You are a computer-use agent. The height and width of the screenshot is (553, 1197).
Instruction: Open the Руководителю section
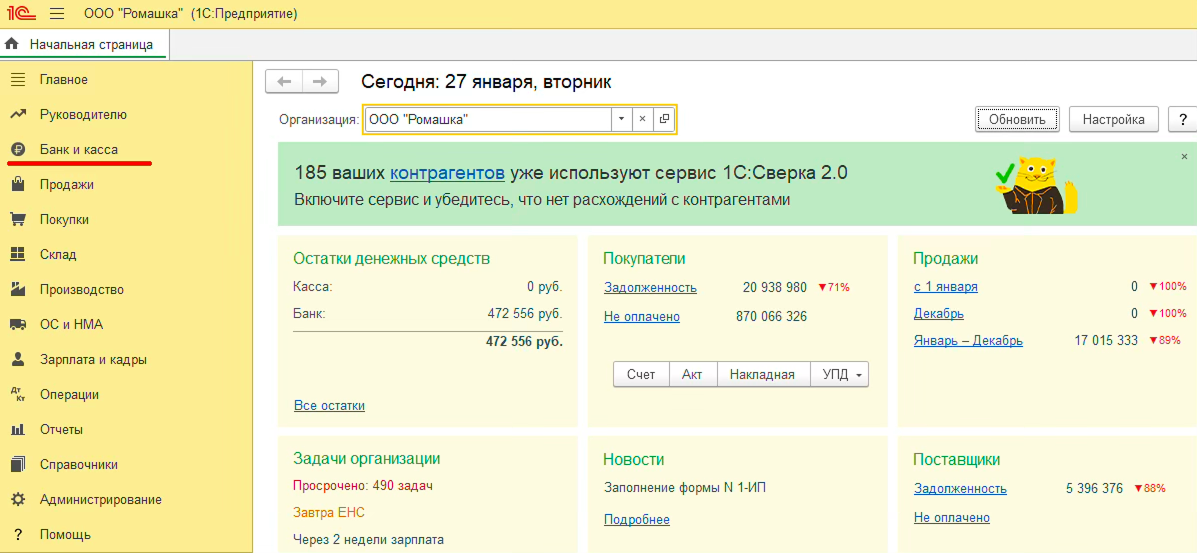83,115
